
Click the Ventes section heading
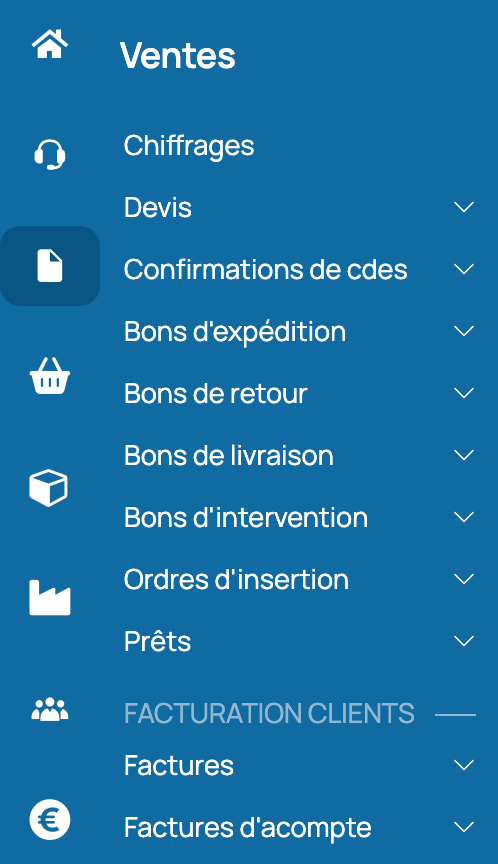point(177,56)
